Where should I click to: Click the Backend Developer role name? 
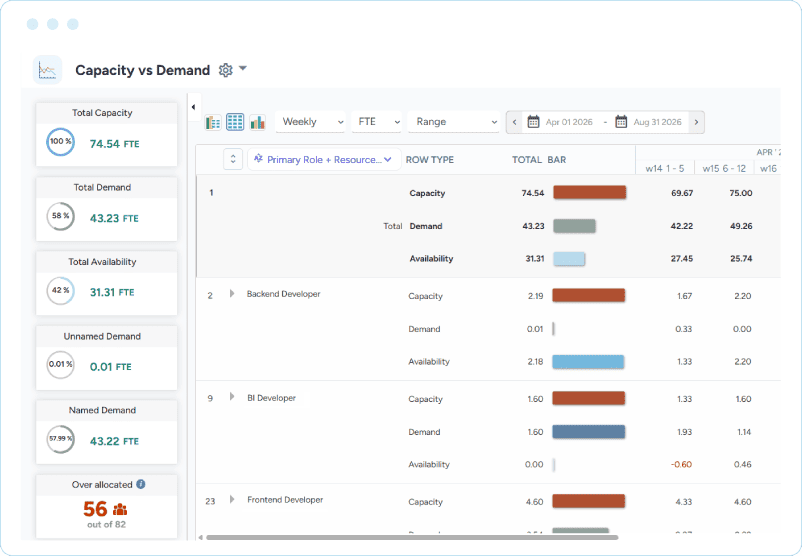(283, 294)
